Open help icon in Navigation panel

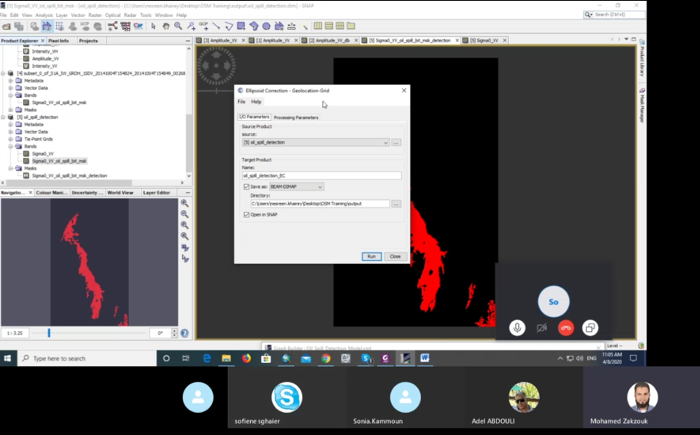click(184, 333)
